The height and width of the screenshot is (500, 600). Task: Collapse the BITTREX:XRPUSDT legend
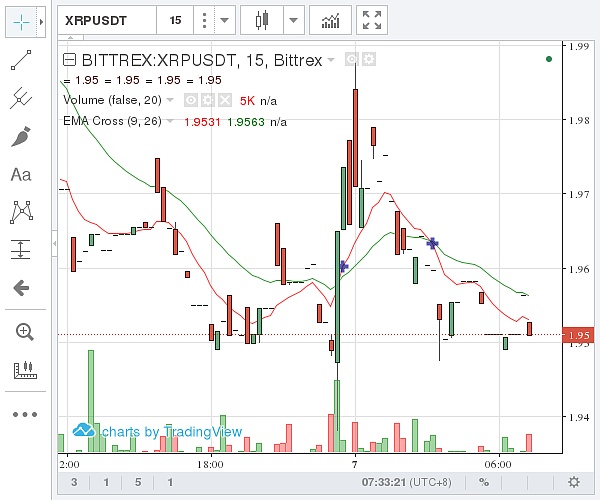[x=69, y=60]
